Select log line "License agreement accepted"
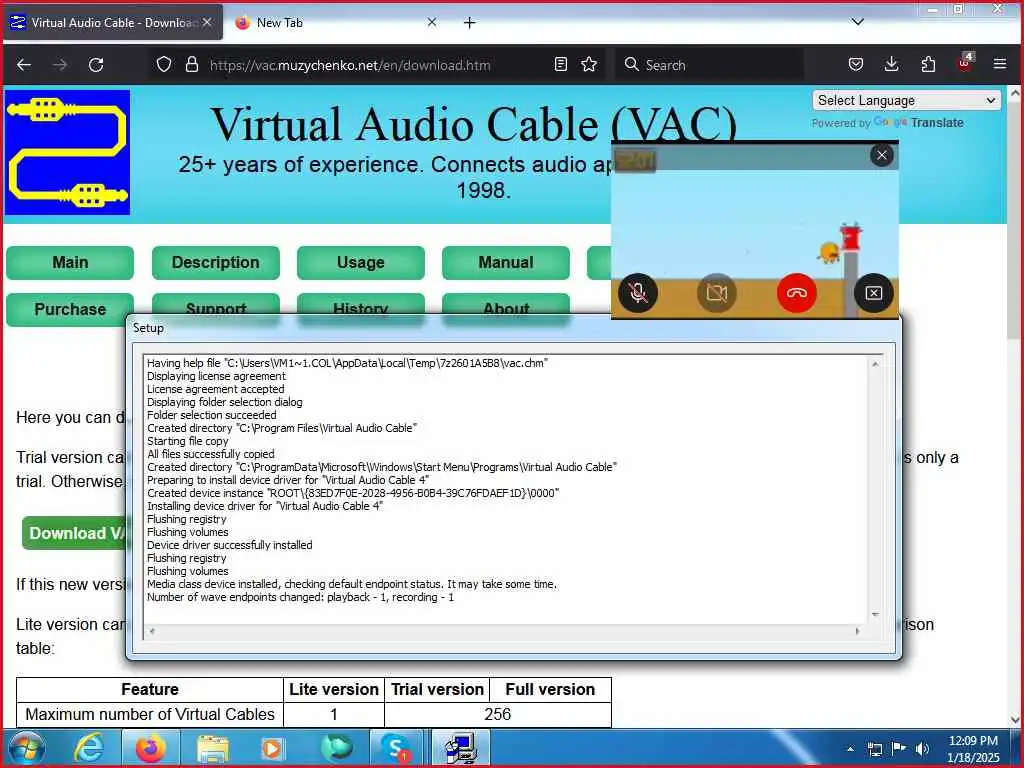The image size is (1024, 768). [x=216, y=389]
